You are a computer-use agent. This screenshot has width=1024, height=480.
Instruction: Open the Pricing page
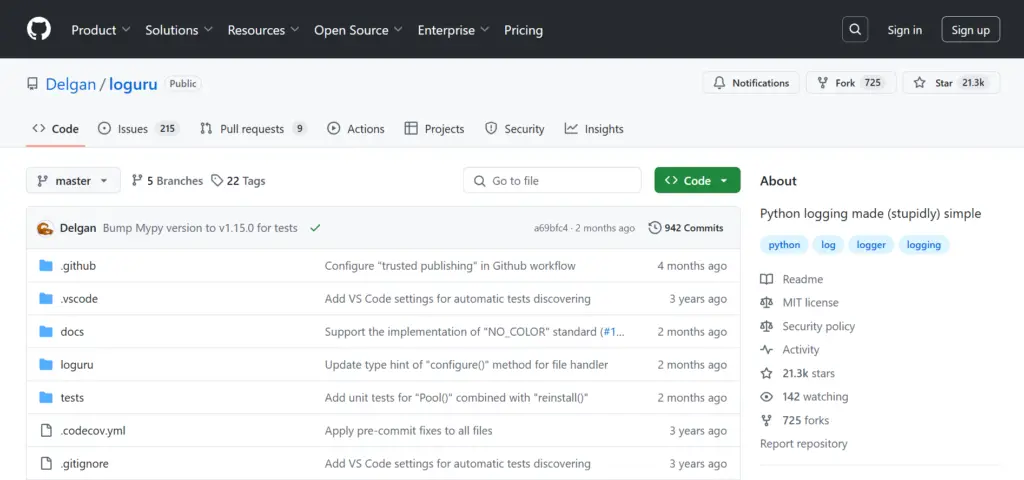[x=523, y=30]
